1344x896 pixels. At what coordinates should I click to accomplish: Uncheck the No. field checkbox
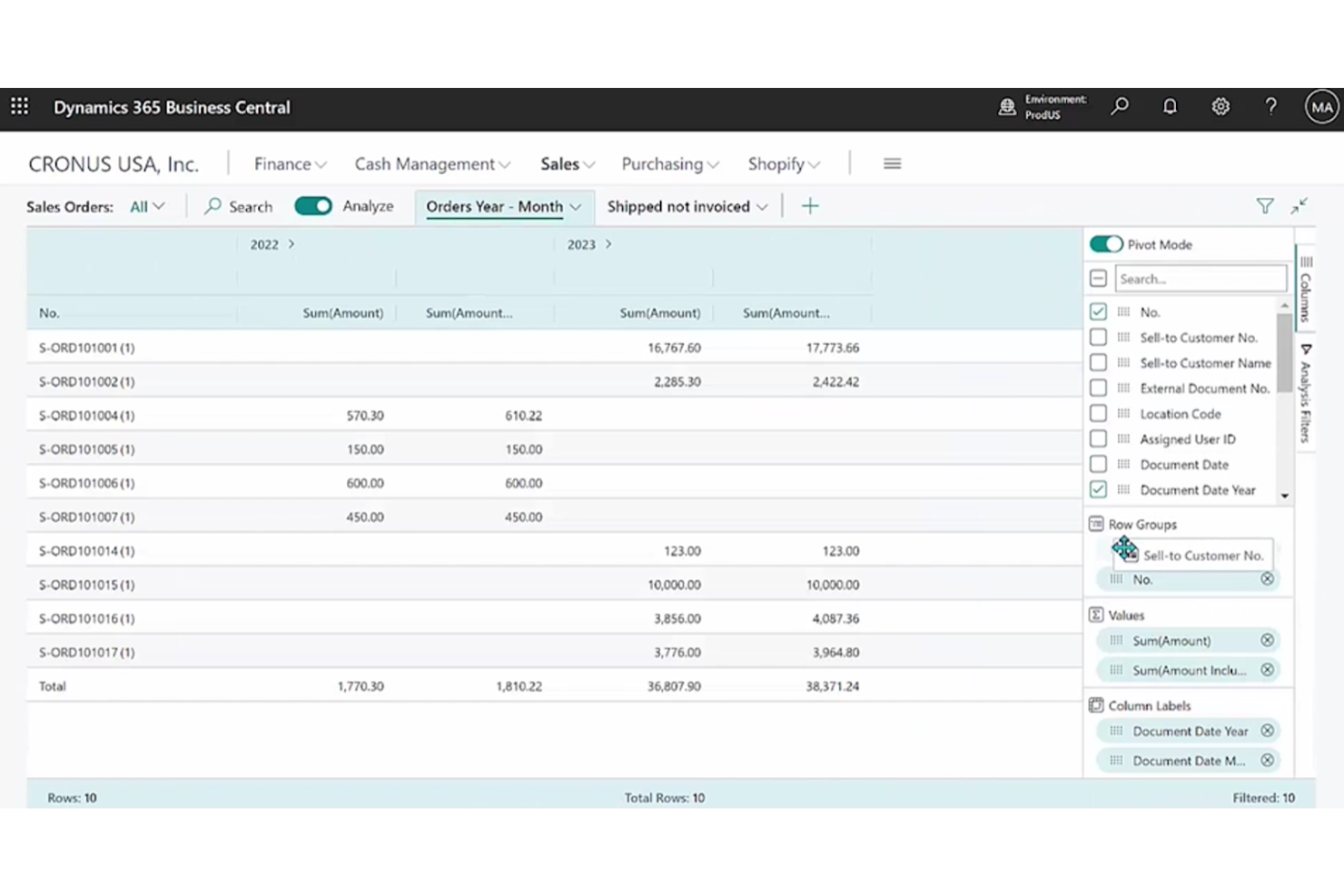[x=1098, y=311]
